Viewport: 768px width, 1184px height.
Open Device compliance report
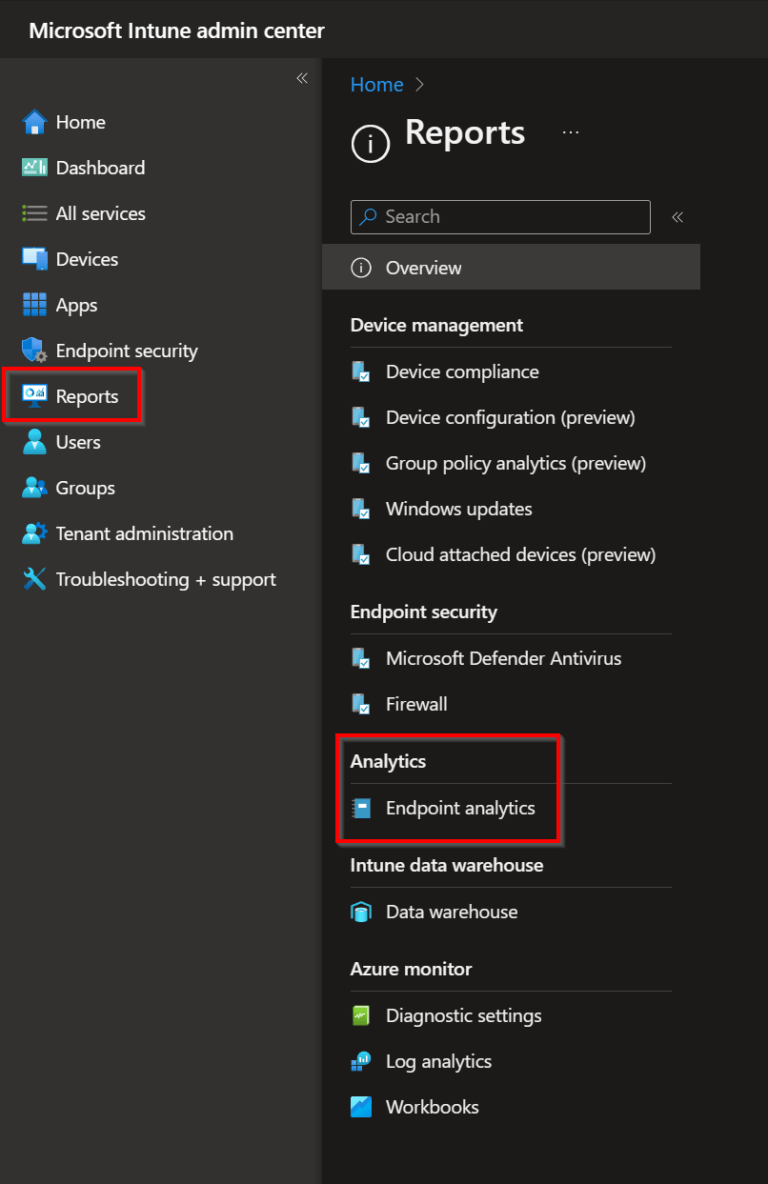pos(462,372)
